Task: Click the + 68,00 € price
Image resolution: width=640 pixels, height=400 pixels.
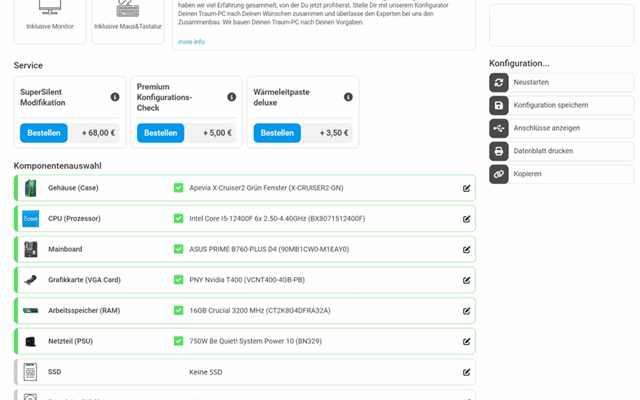Action: coord(98,133)
